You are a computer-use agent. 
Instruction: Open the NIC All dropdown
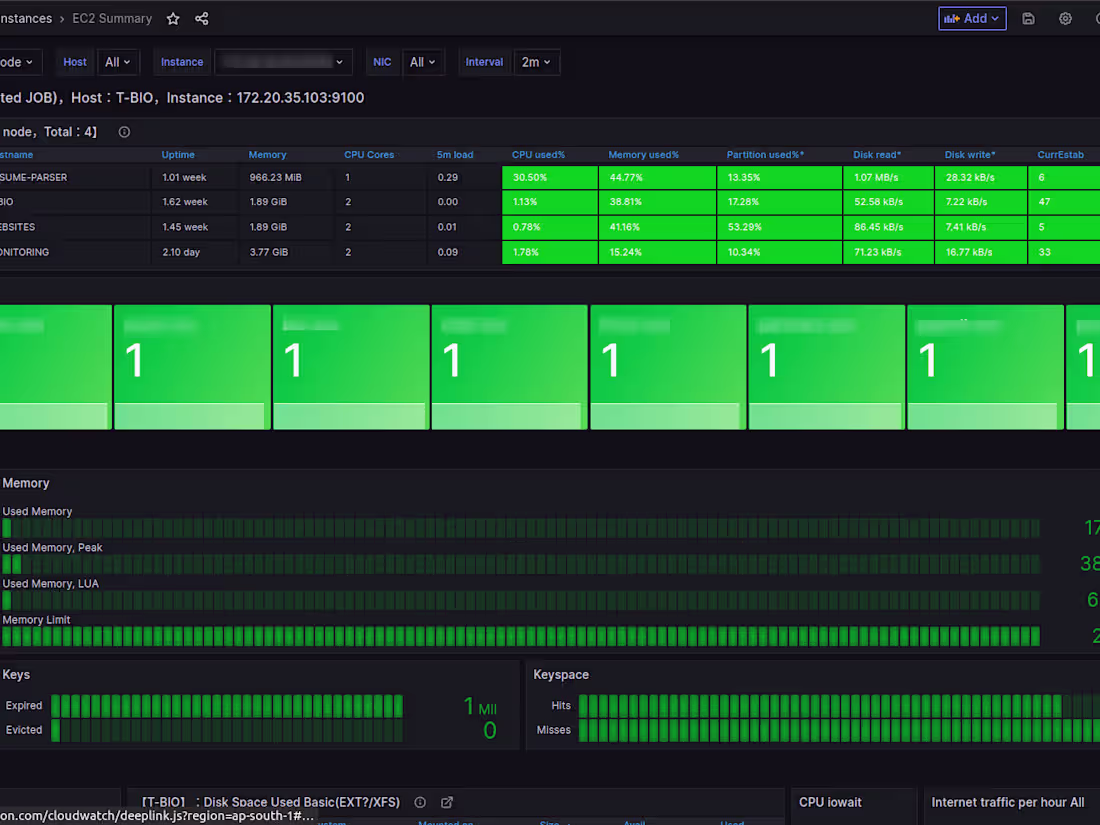click(424, 61)
